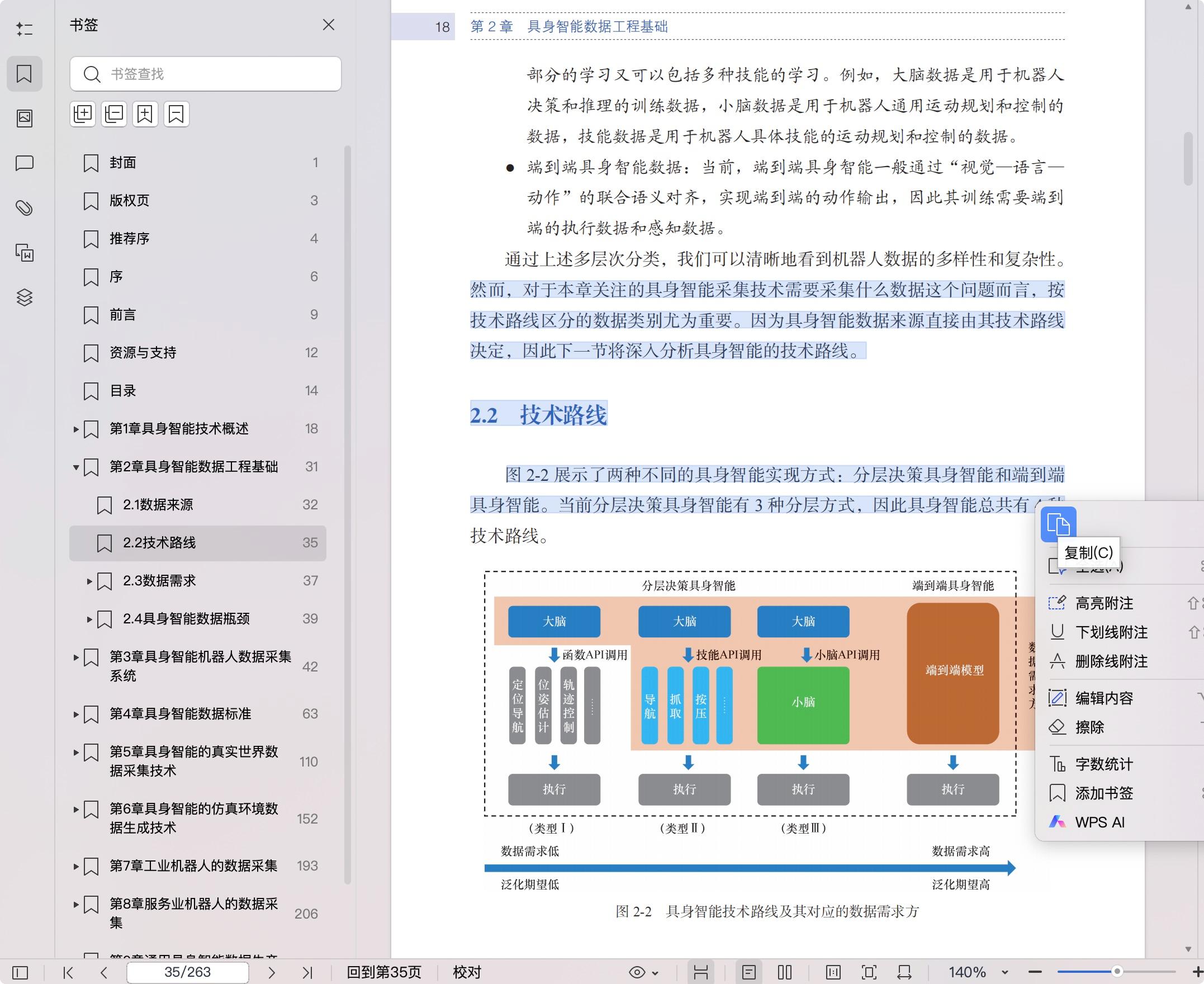Screen dimensions: 1204x984
Task: Click the eye protection mode icon
Action: click(637, 973)
